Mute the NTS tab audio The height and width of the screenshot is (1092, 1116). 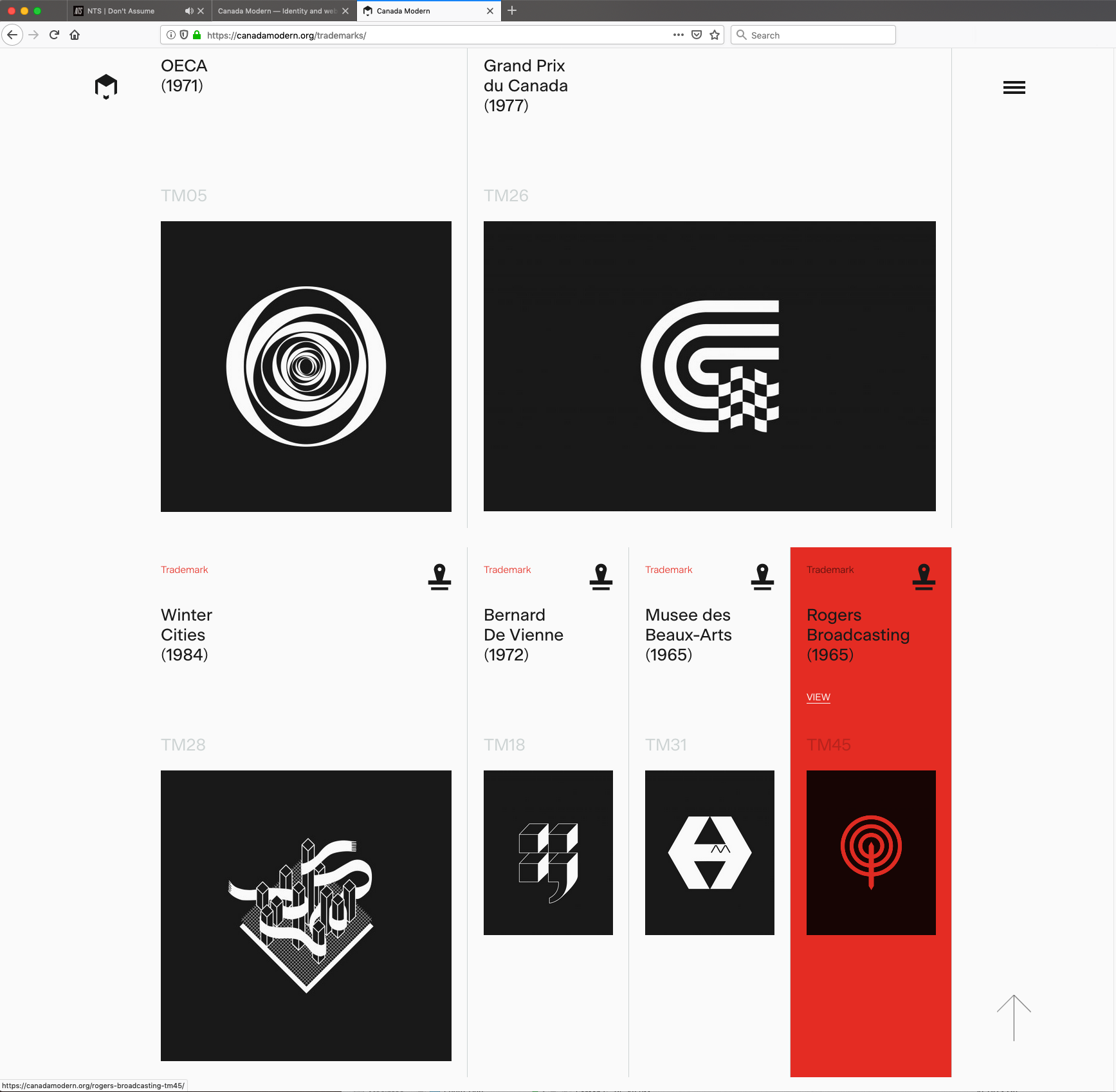tap(189, 11)
